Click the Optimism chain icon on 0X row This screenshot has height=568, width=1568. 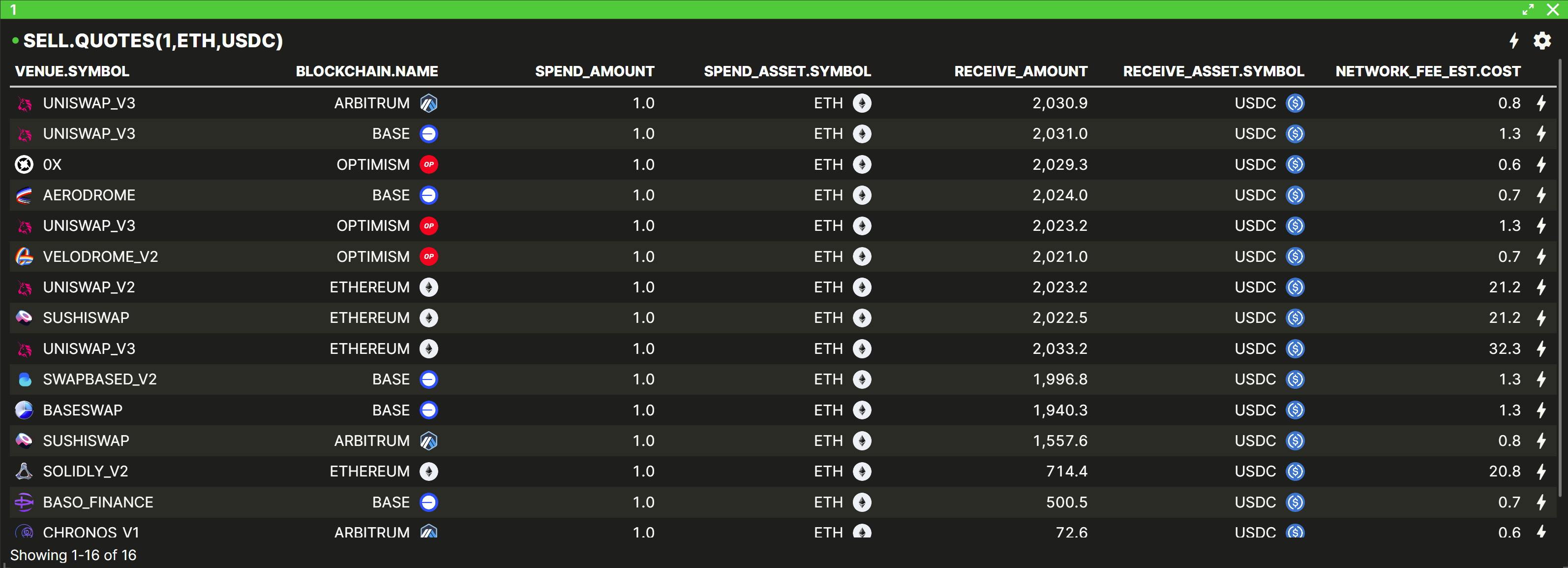[x=428, y=164]
